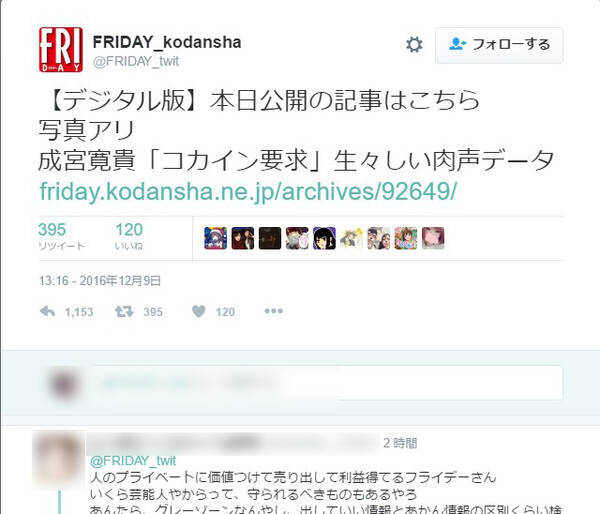Screen dimensions: 600x514
Task: View the 395 リツイート count list
Action: 61,236
